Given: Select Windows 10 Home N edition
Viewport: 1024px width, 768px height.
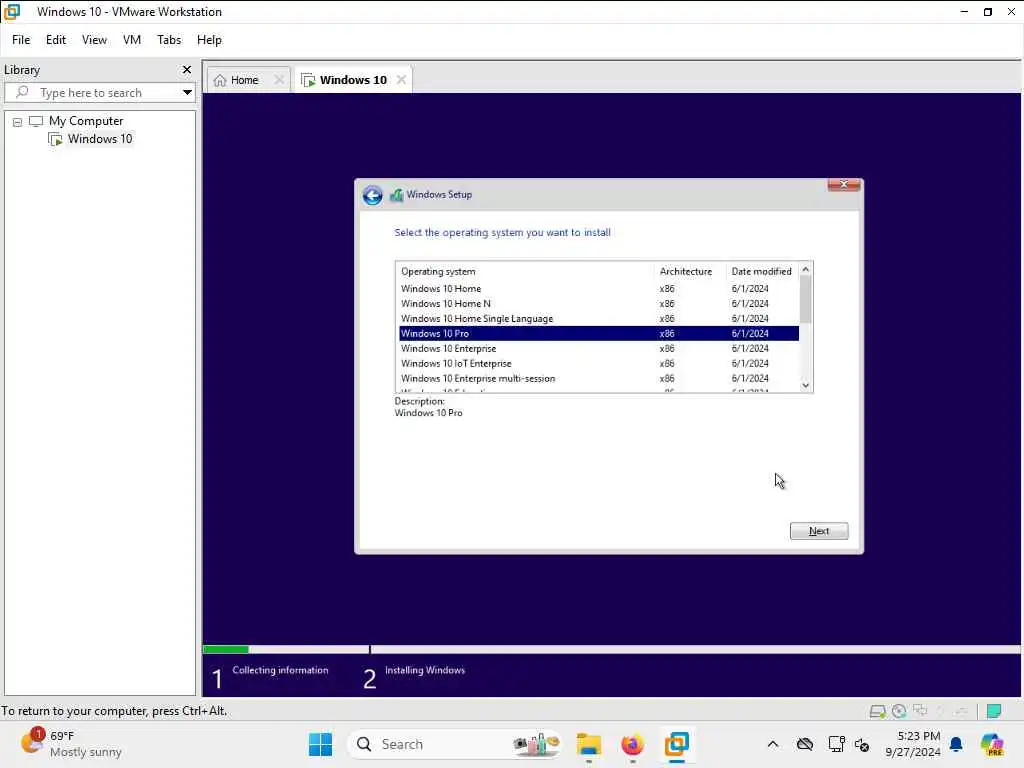Looking at the screenshot, I should 599,303.
